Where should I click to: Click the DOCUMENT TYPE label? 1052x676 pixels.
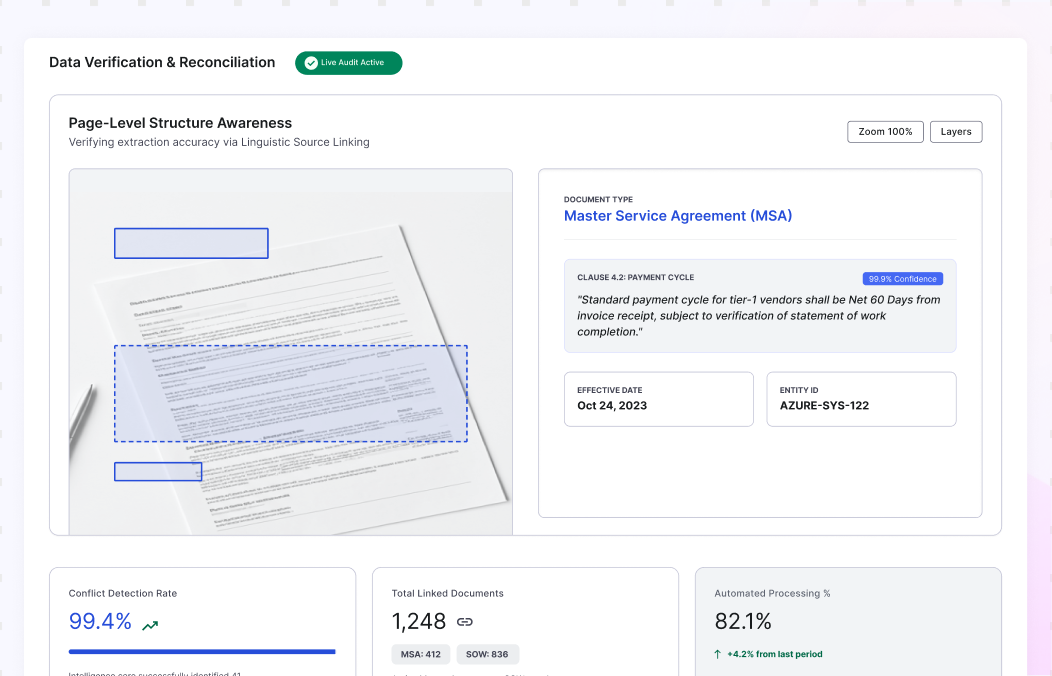point(598,199)
